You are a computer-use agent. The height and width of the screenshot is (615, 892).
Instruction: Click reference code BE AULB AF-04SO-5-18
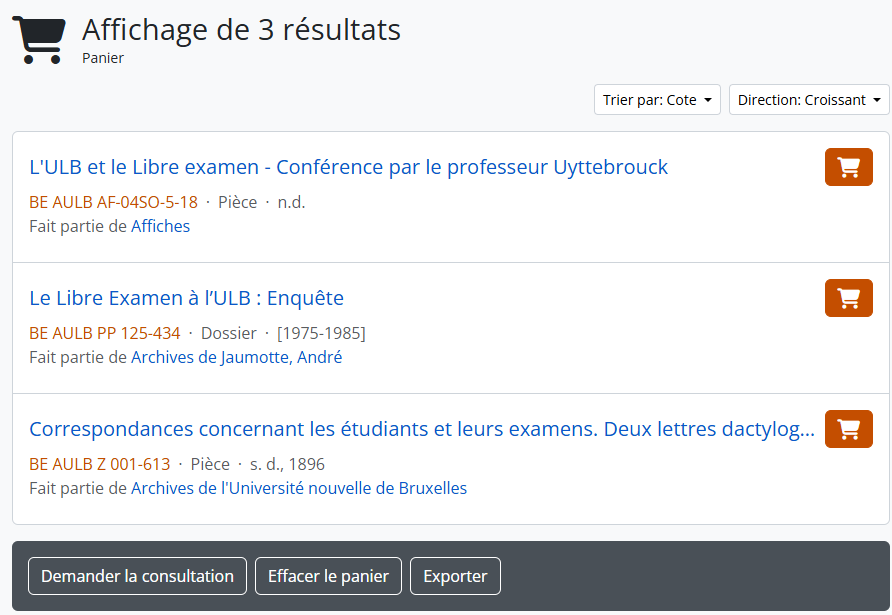pos(113,202)
